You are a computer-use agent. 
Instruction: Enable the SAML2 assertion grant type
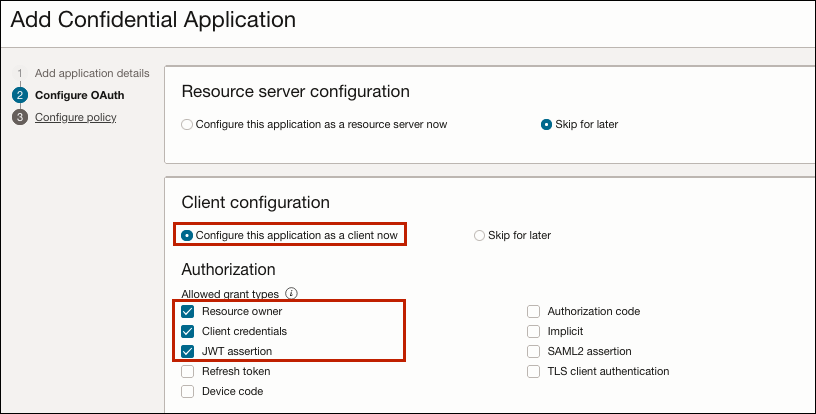pyautogui.click(x=533, y=352)
